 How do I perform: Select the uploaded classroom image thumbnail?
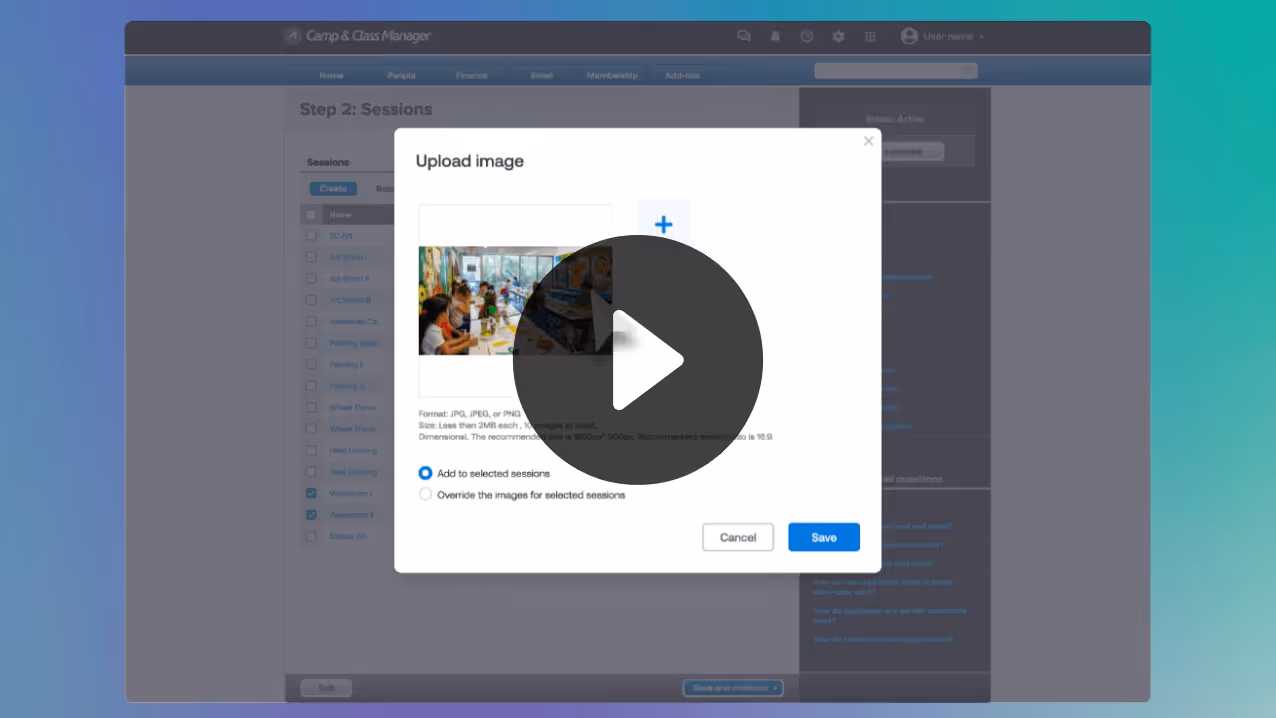(x=515, y=300)
